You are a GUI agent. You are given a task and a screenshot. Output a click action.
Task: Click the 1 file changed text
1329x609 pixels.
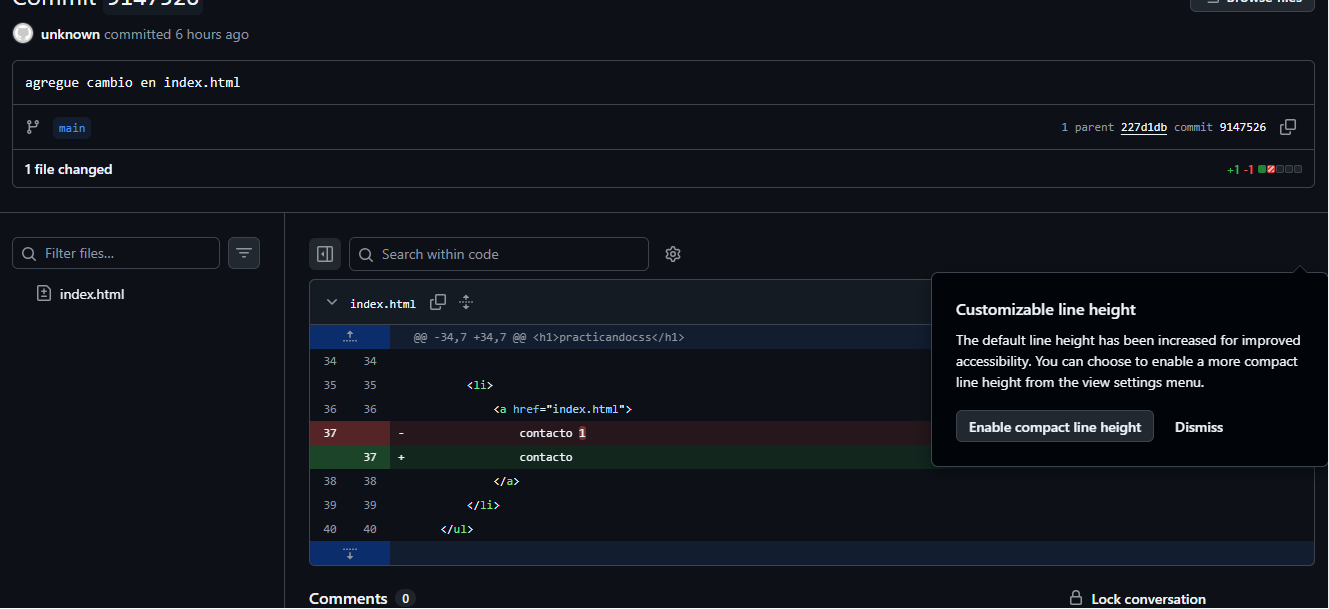click(69, 169)
